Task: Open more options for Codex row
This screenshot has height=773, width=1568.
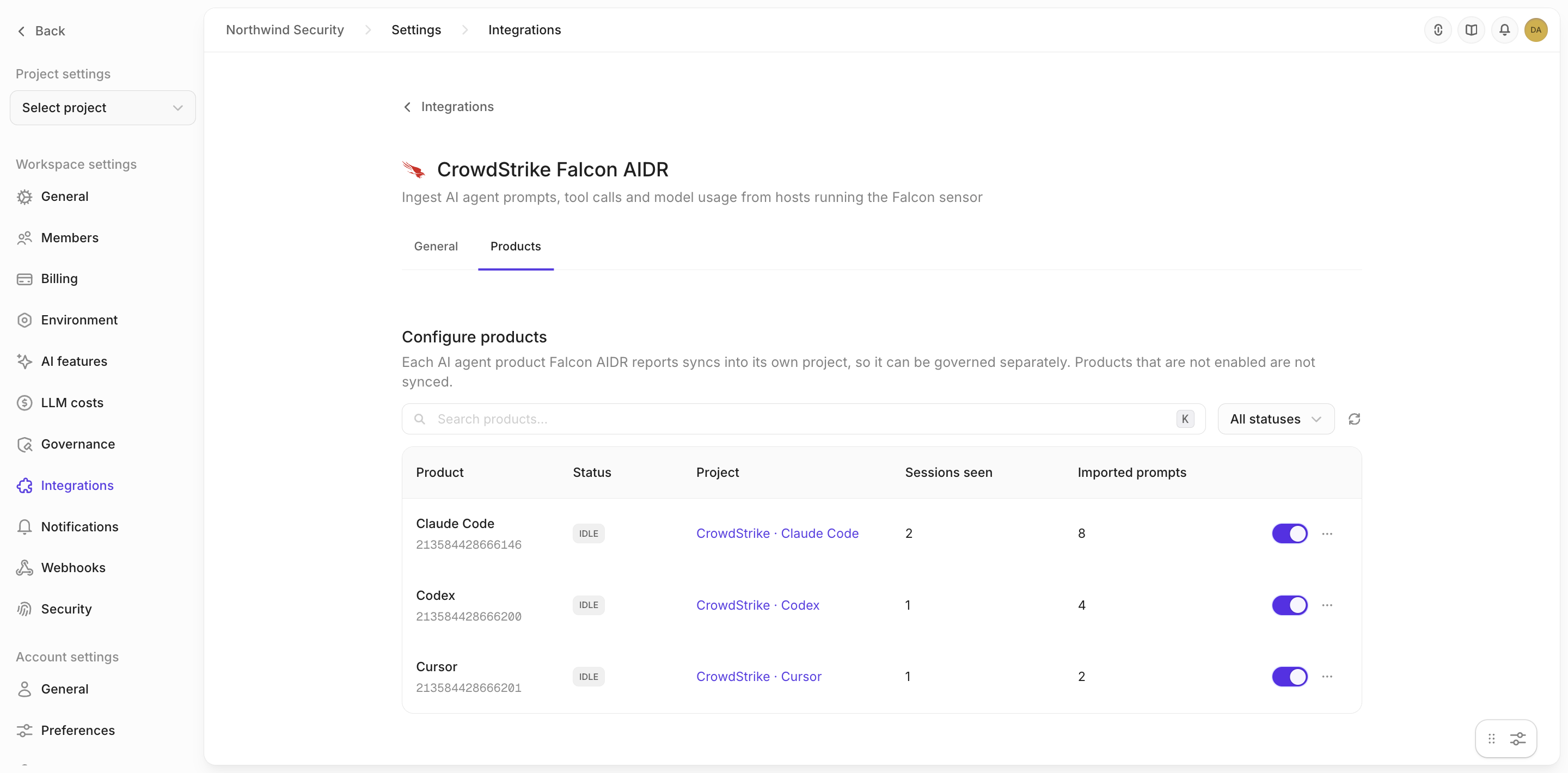Action: point(1327,605)
